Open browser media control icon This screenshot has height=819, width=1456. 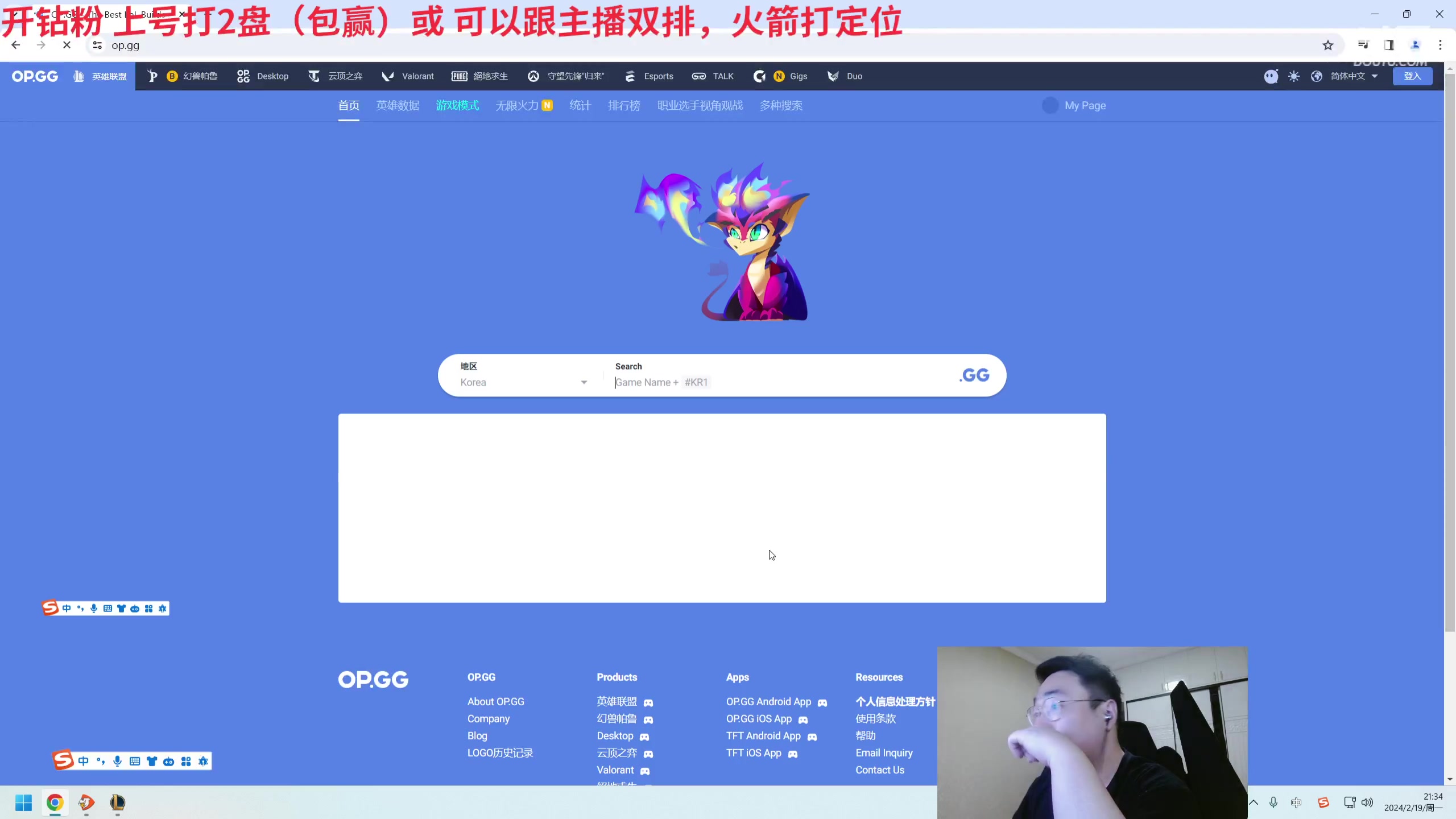click(x=1363, y=45)
